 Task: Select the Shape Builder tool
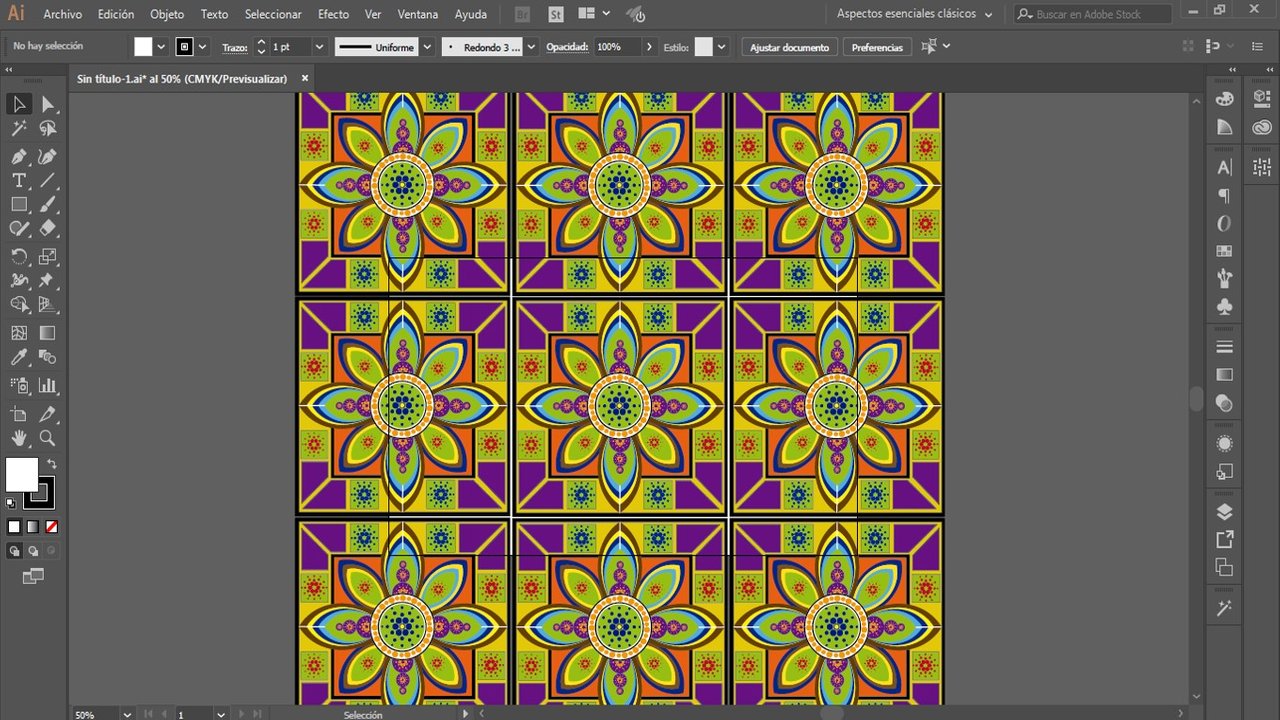point(19,304)
